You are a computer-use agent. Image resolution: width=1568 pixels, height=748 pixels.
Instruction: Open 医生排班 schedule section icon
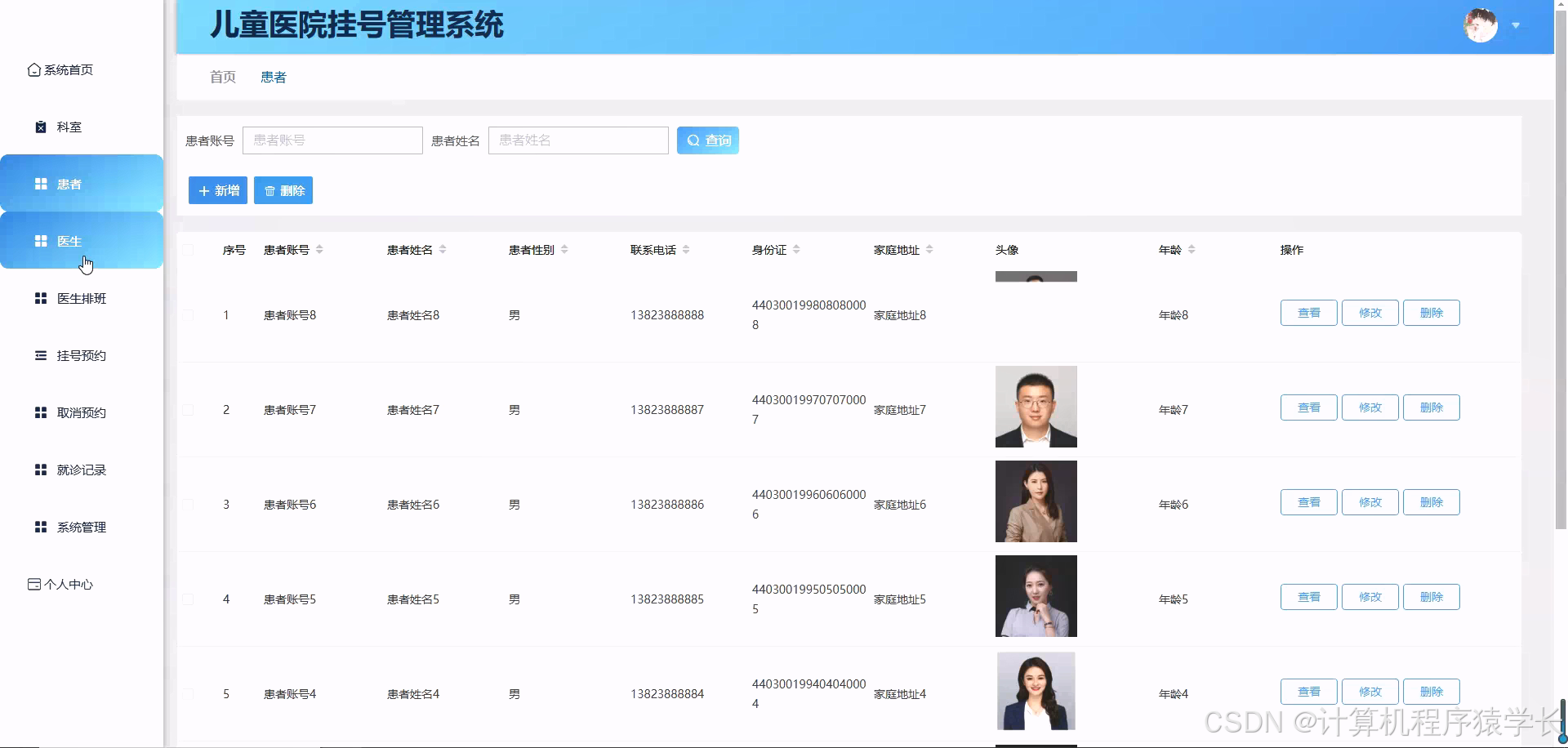coord(41,298)
